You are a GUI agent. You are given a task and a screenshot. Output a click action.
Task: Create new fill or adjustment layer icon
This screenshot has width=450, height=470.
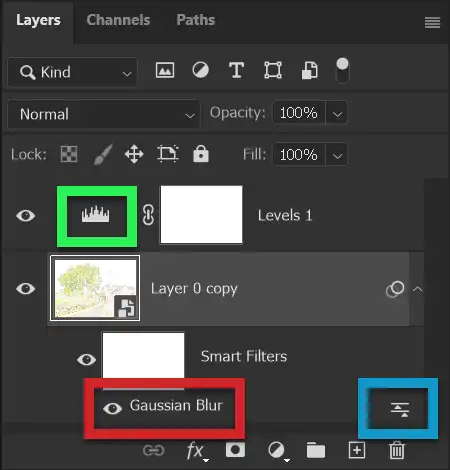coord(278,451)
